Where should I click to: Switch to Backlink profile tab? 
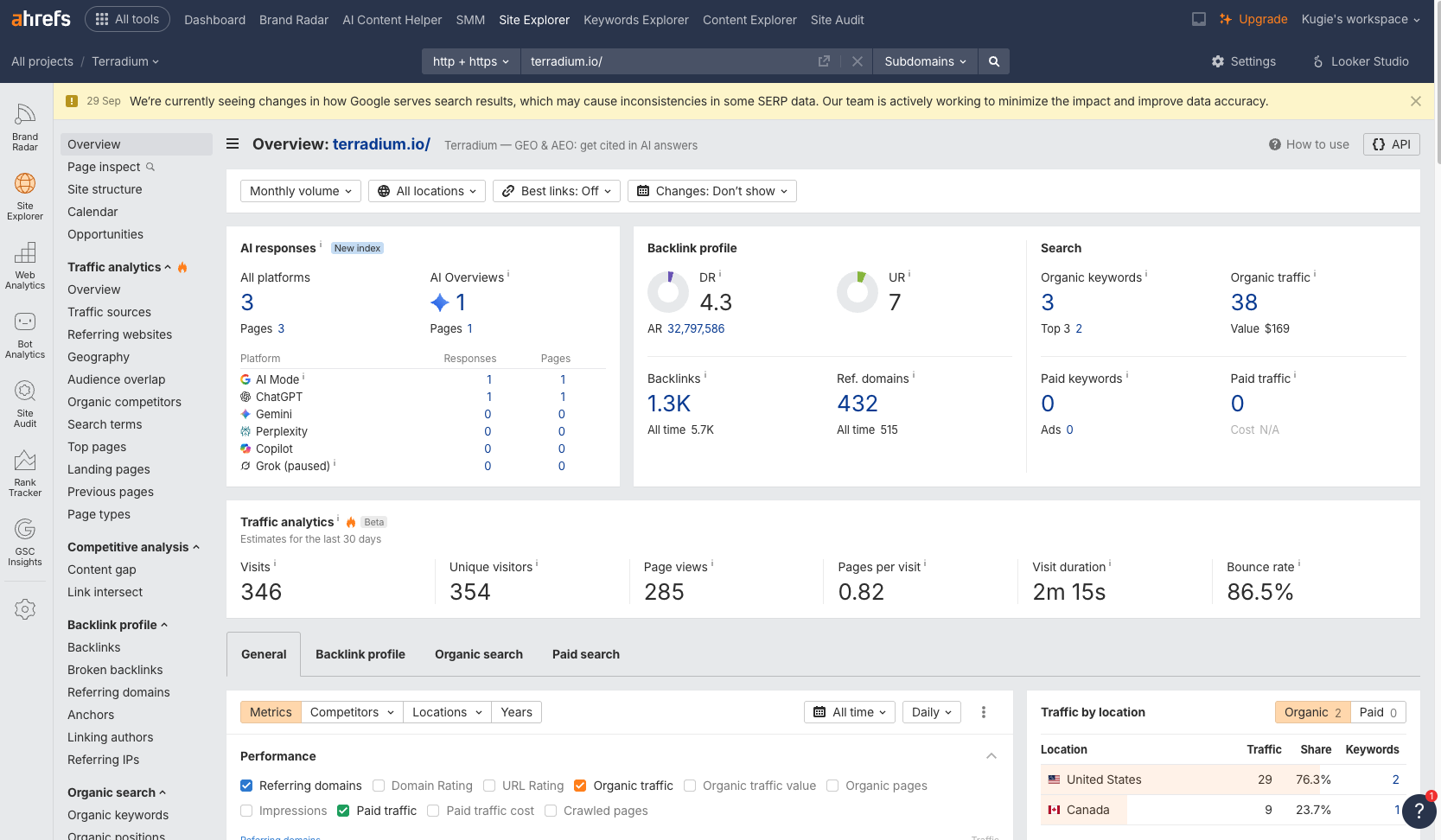360,654
